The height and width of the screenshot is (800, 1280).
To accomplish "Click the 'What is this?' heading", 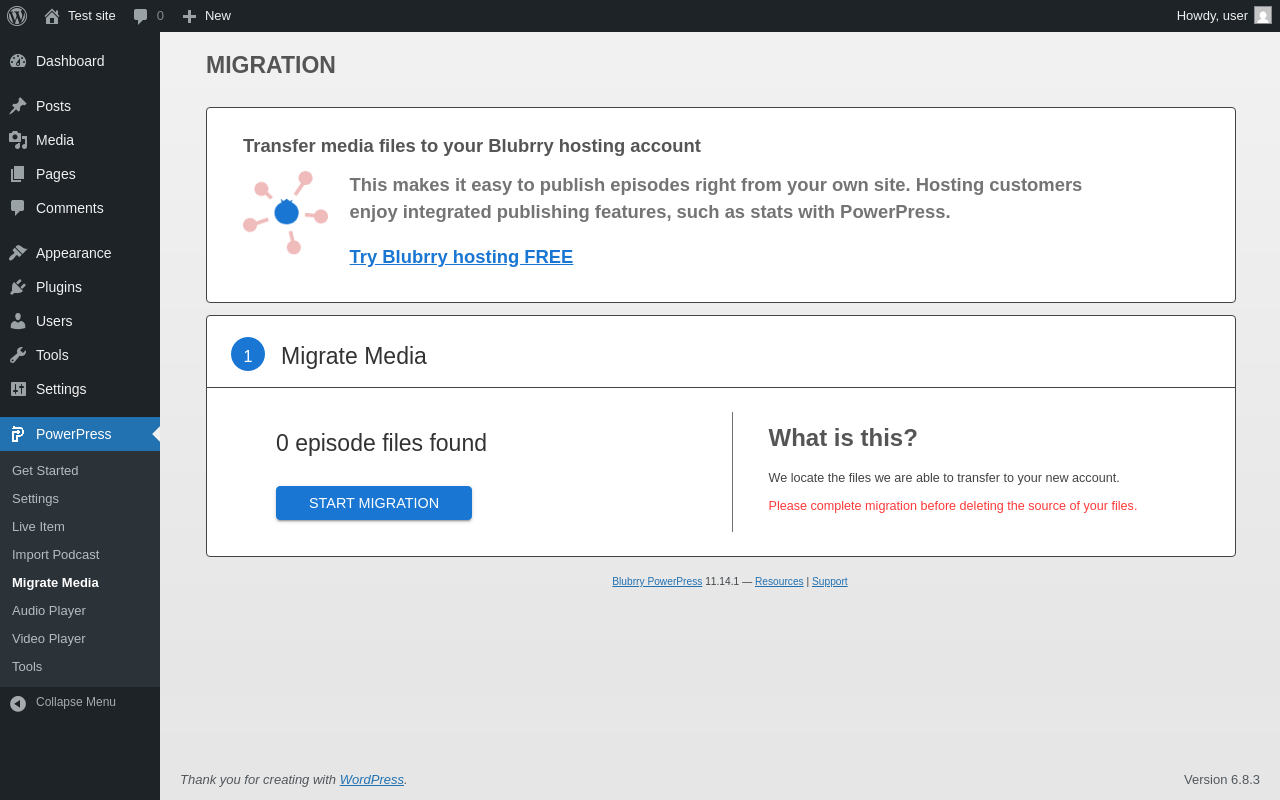I will (x=843, y=438).
